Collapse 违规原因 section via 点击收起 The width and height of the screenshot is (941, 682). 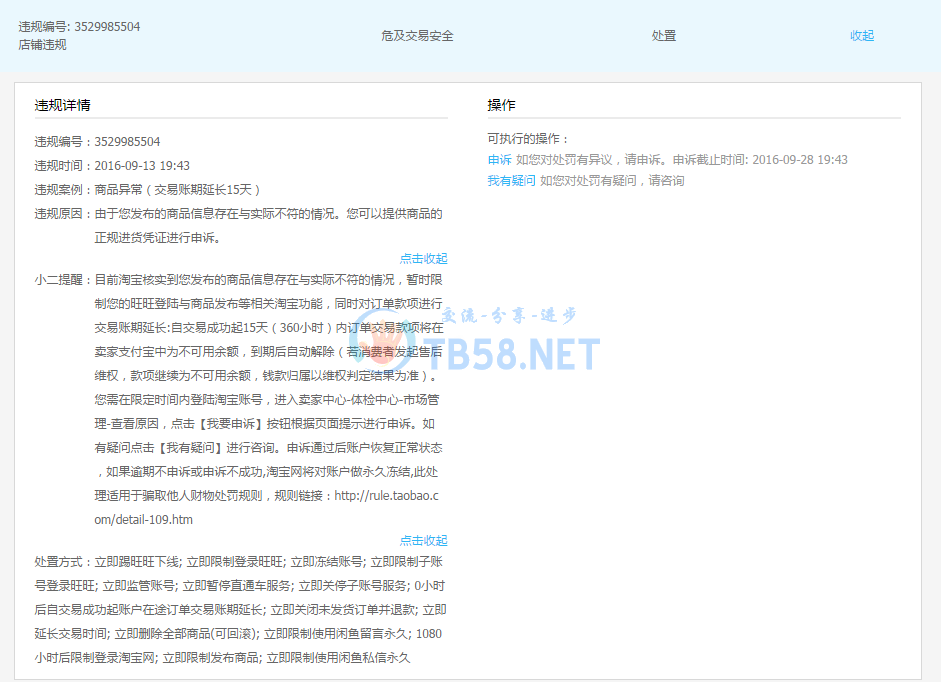[423, 258]
